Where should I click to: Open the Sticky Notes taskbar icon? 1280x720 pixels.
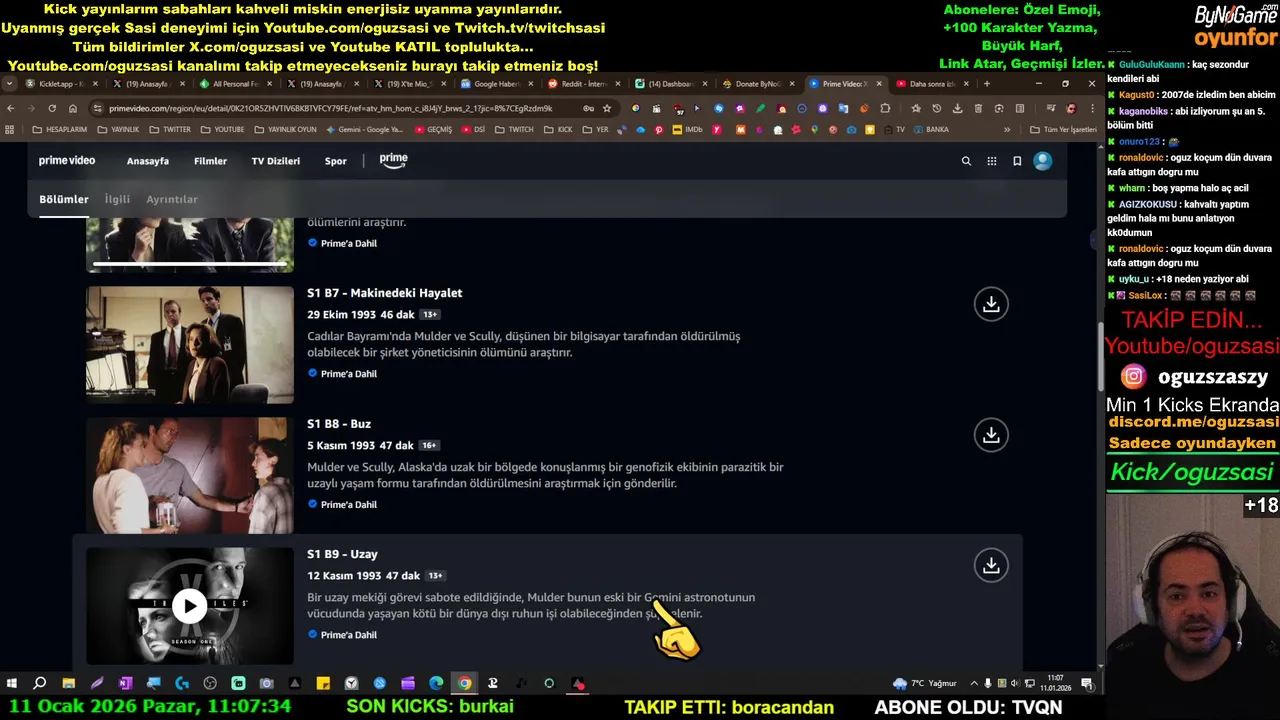point(323,684)
